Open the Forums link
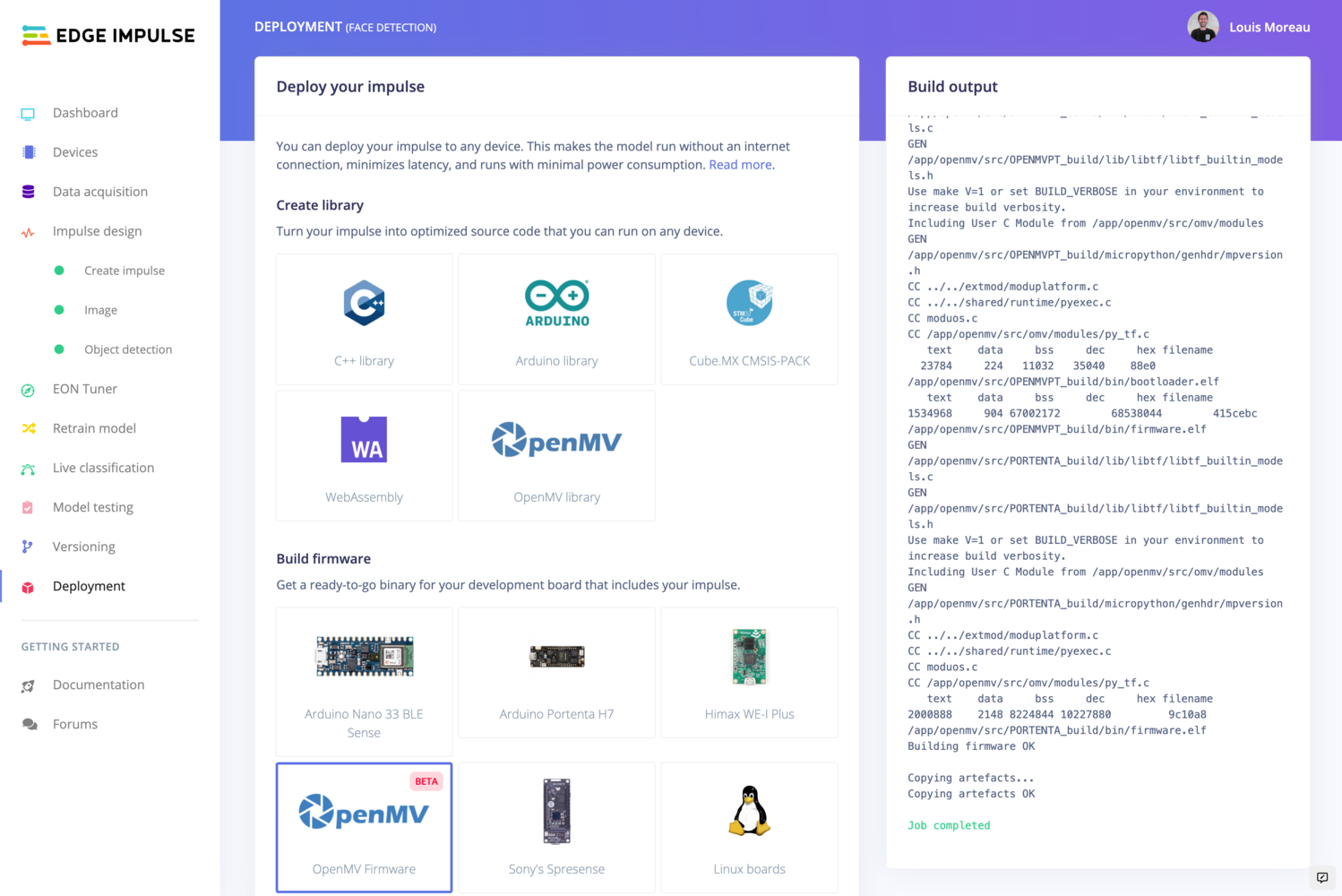This screenshot has width=1342, height=896. tap(75, 724)
